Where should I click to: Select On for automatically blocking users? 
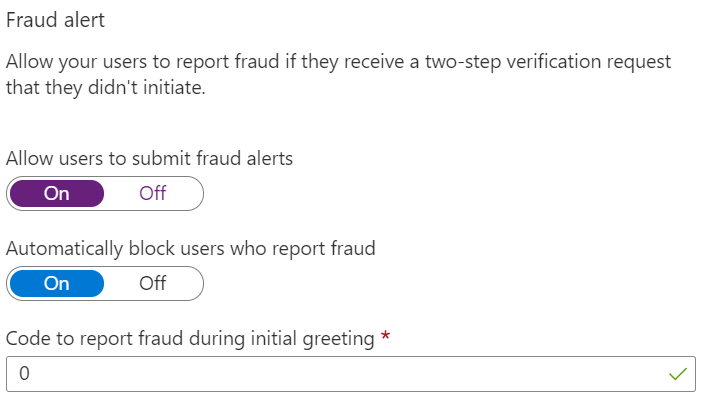[56, 284]
